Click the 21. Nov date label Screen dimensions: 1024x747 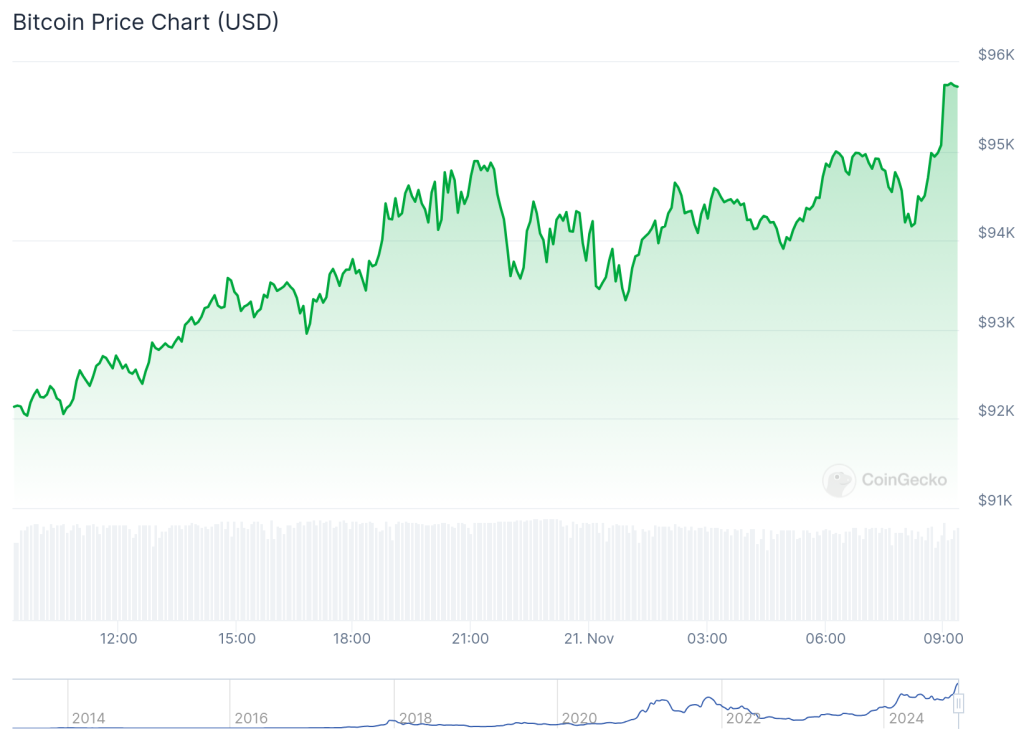(587, 639)
